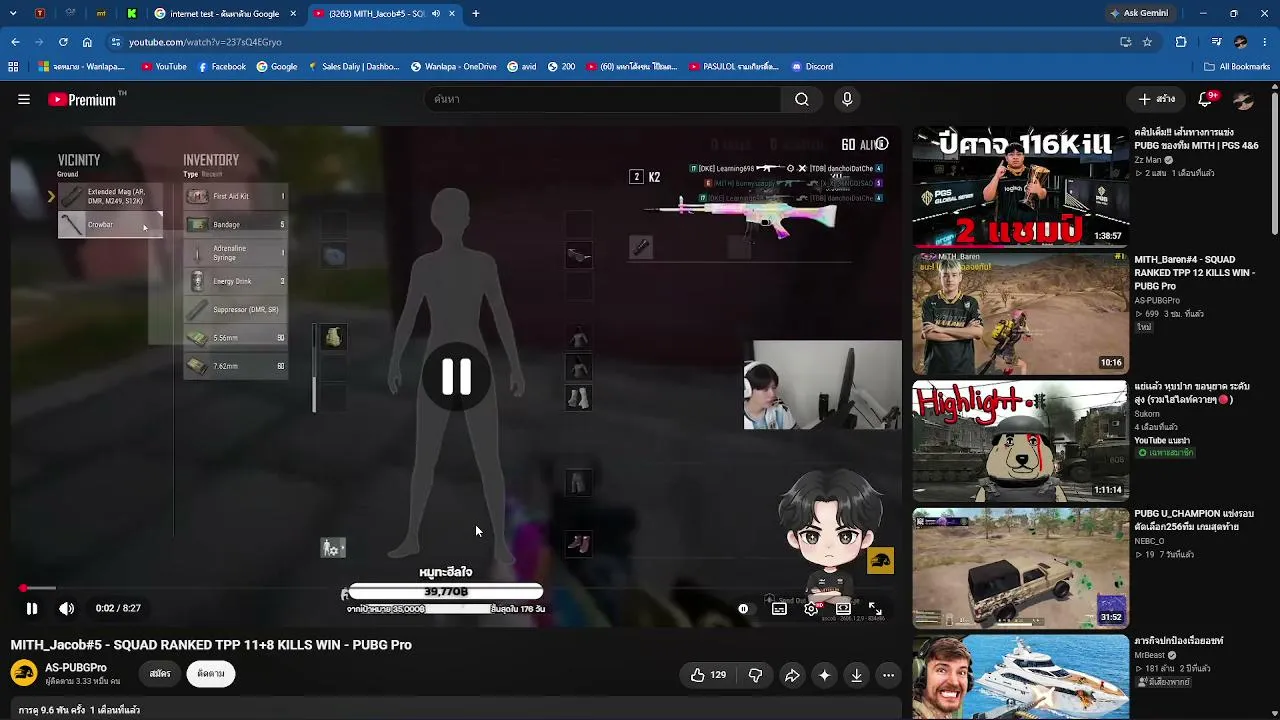Viewport: 1280px width, 720px height.
Task: Mute the video using the speaker icon
Action: [66, 608]
